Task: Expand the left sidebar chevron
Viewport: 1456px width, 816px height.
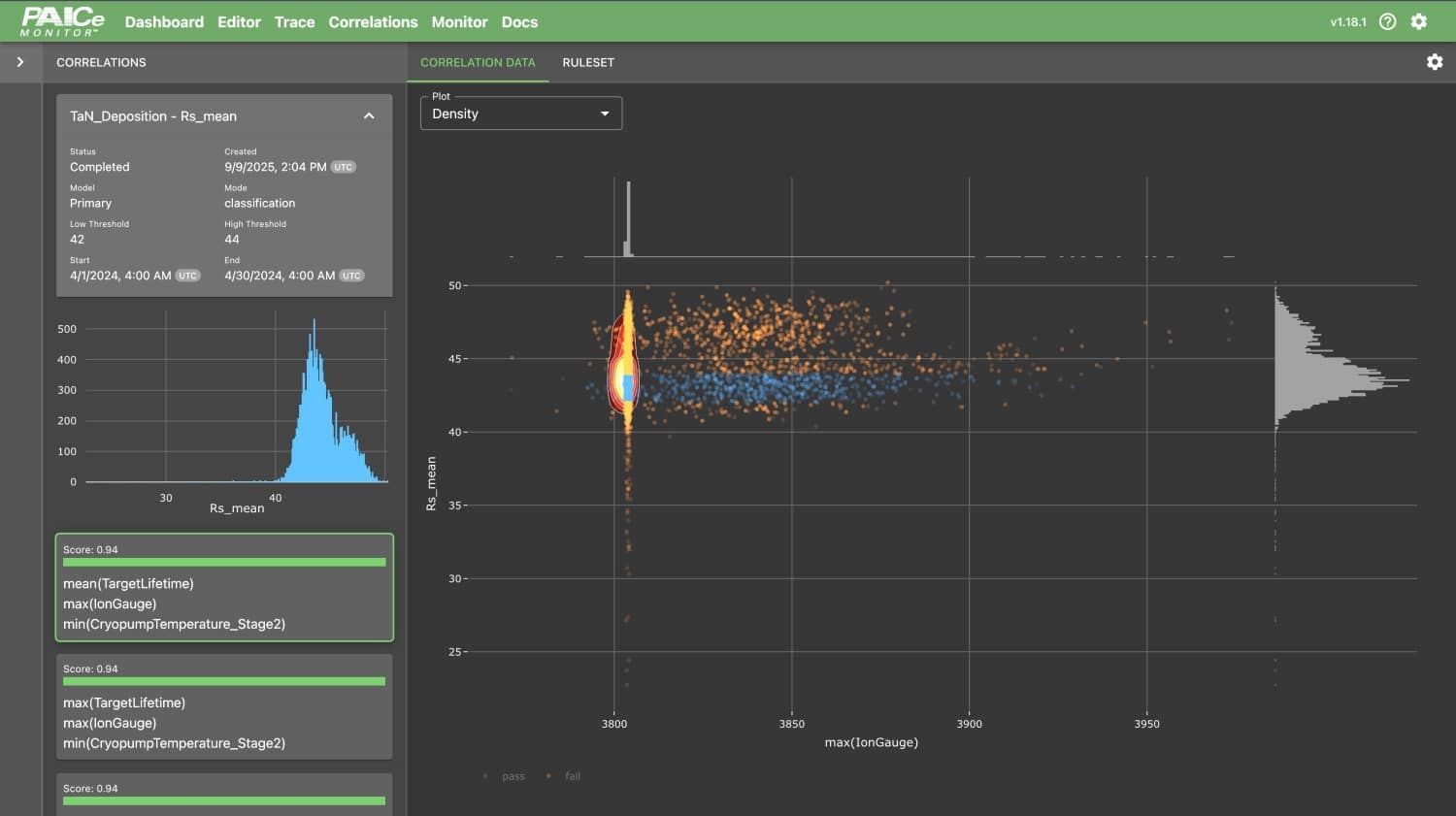Action: point(20,62)
